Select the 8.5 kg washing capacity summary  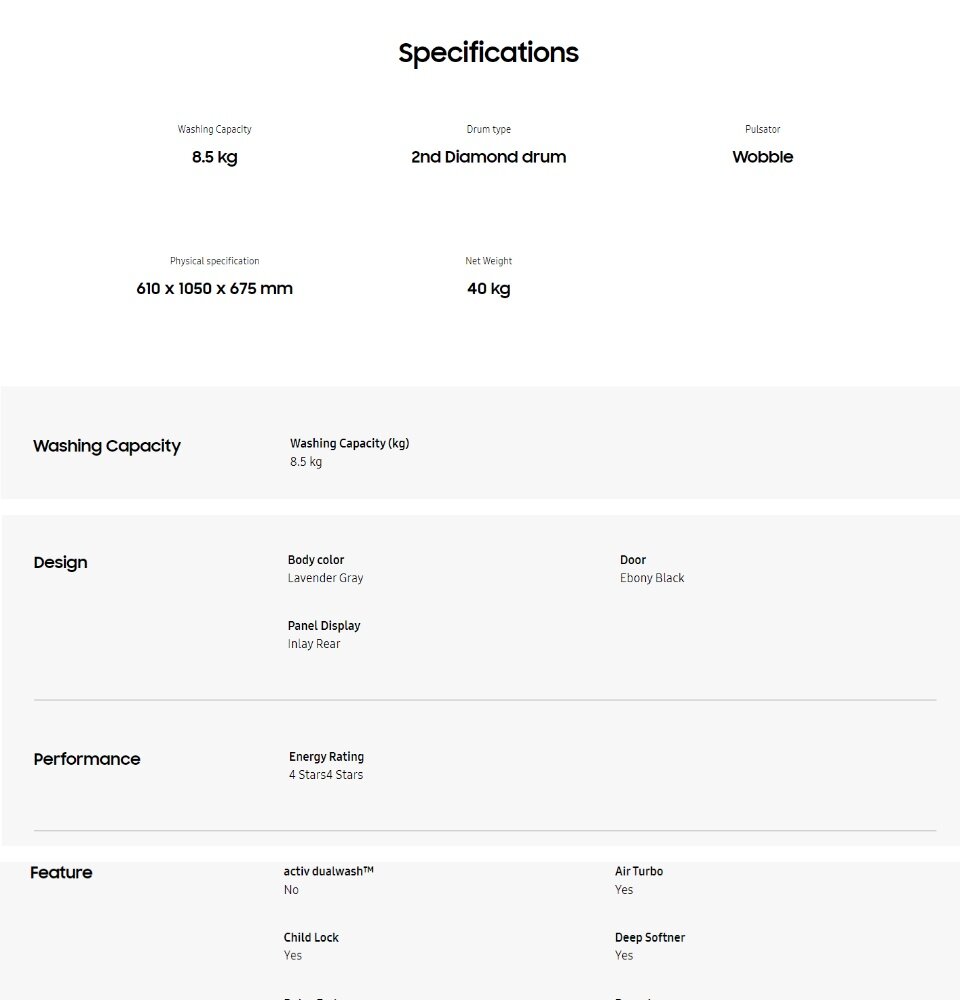pos(214,157)
